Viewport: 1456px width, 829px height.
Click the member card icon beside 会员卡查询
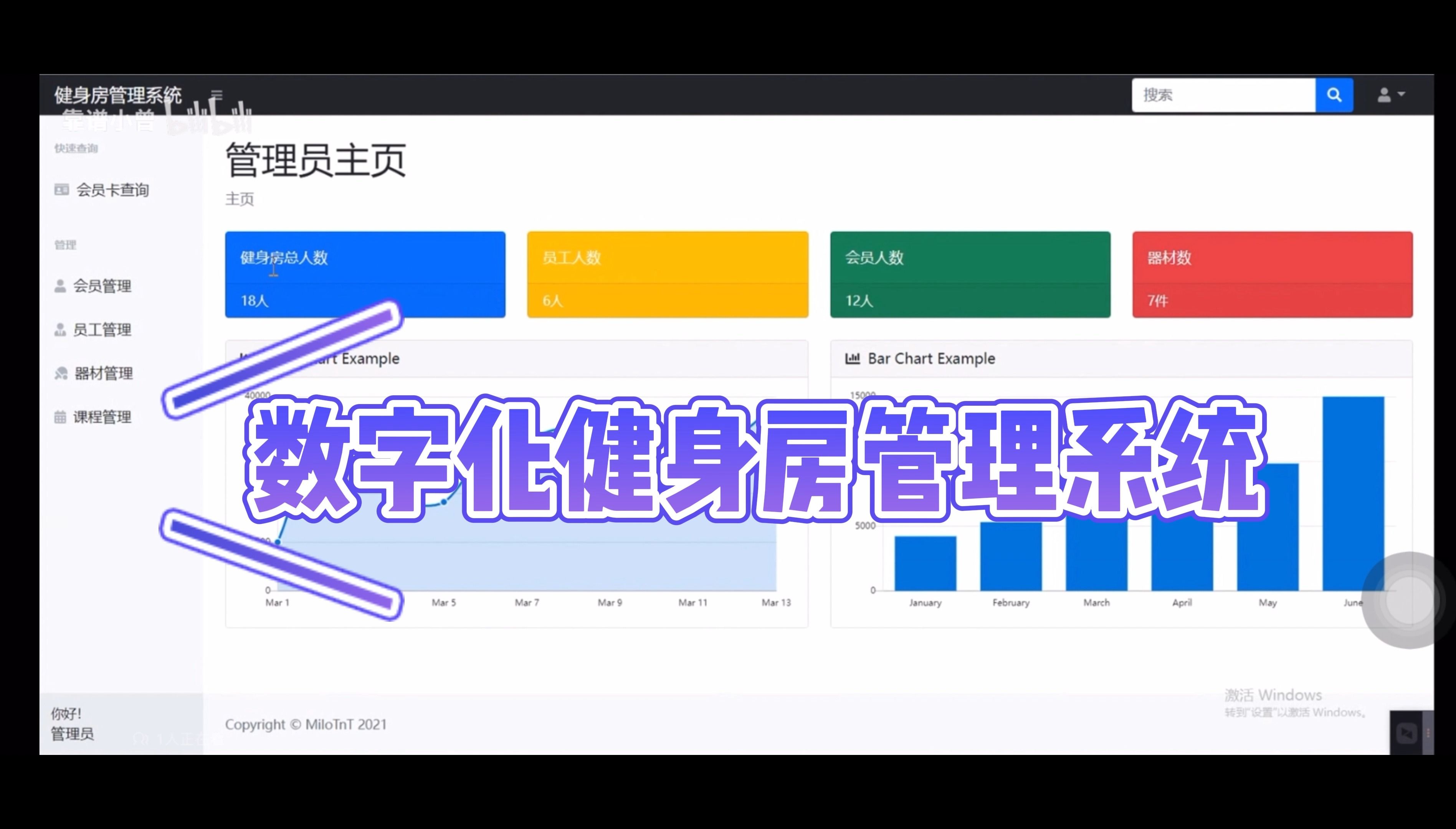(x=61, y=190)
